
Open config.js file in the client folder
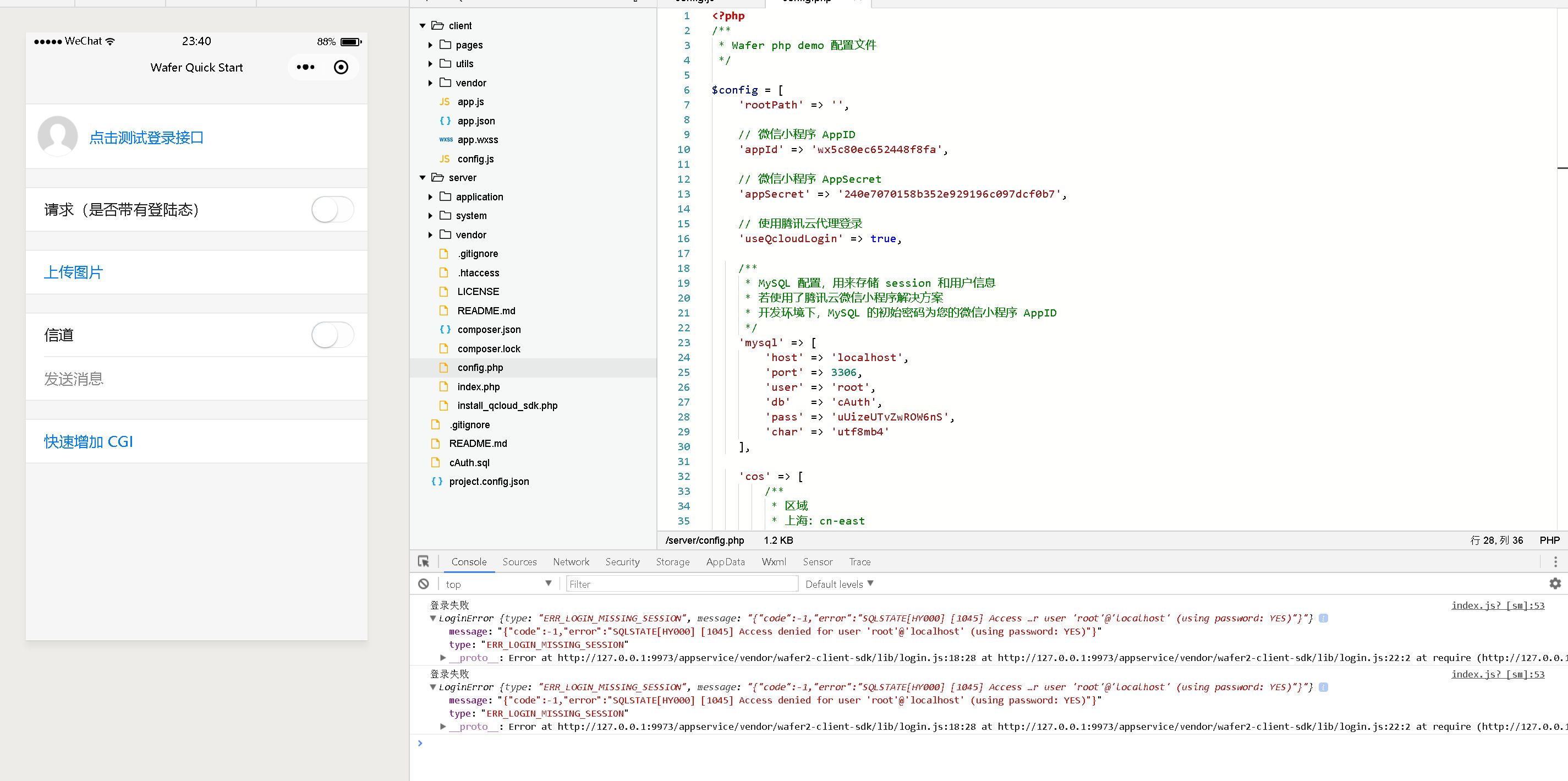point(475,159)
